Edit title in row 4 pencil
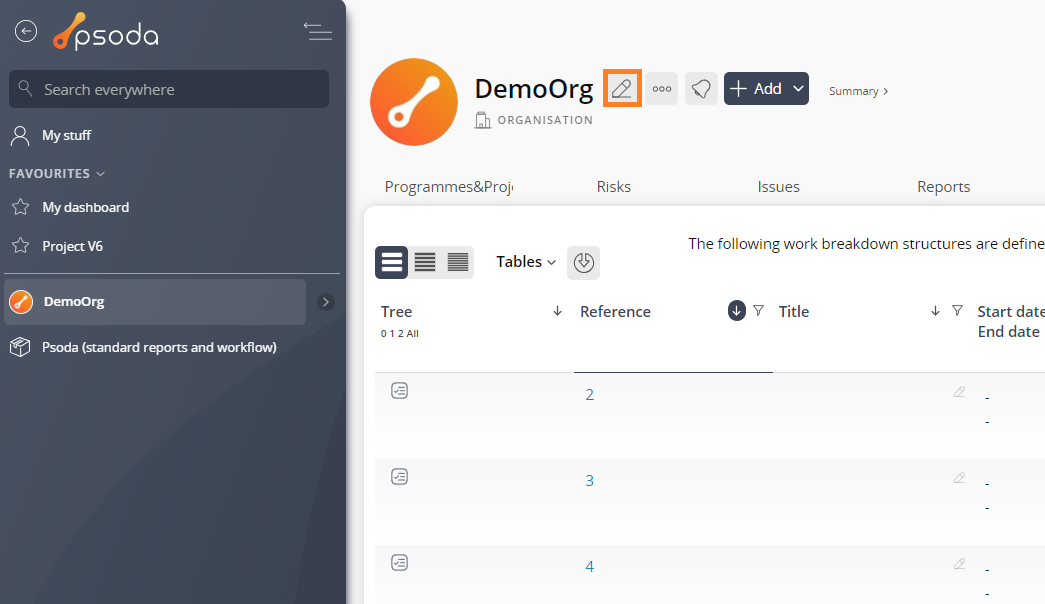 [959, 564]
